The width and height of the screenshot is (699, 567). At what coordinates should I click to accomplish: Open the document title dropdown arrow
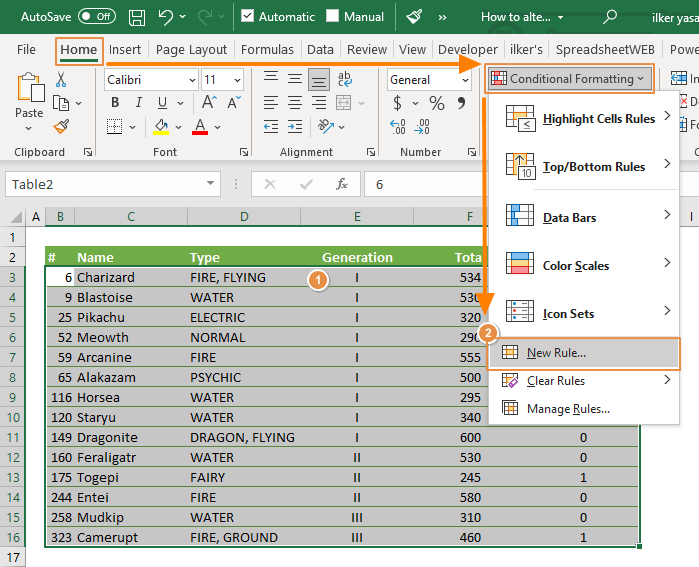point(560,17)
